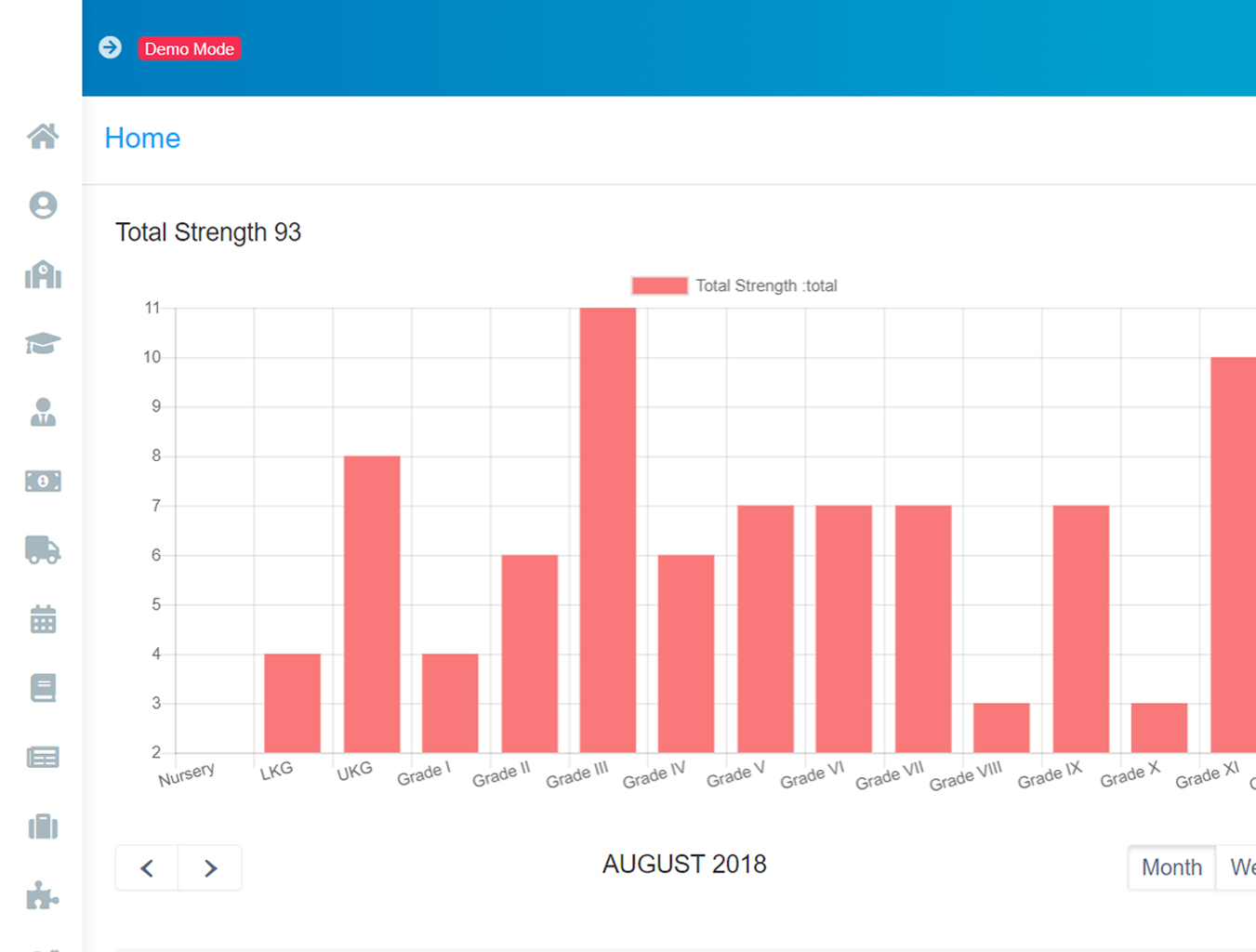Viewport: 1256px width, 952px height.
Task: Open the staff person sidebar icon
Action: click(x=43, y=412)
